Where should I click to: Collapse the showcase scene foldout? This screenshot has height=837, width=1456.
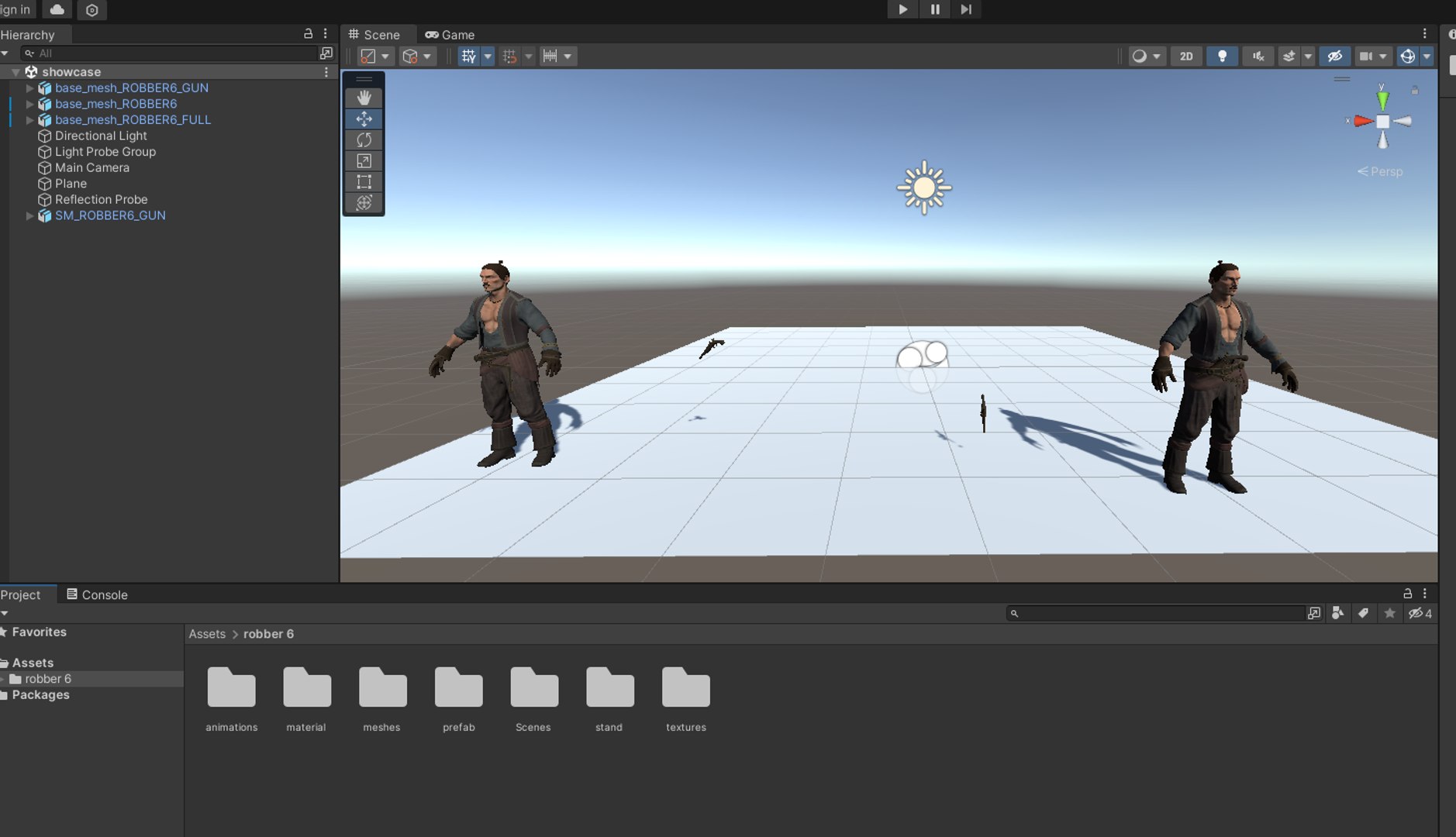16,72
